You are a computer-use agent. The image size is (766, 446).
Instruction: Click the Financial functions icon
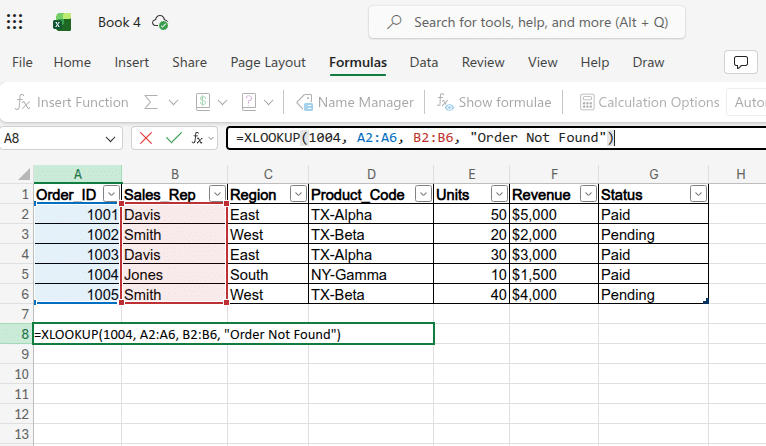(203, 102)
